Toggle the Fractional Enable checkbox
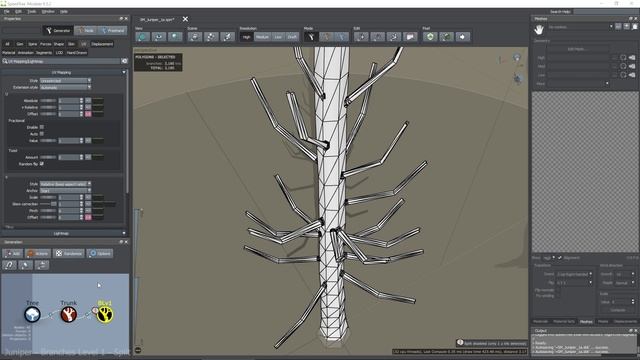The height and width of the screenshot is (360, 640). [x=42, y=127]
